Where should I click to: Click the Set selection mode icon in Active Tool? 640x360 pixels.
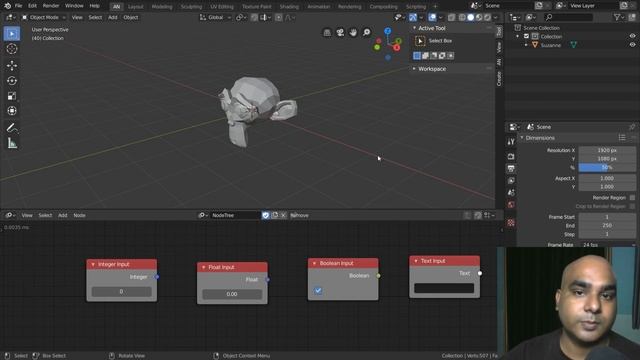[x=417, y=56]
